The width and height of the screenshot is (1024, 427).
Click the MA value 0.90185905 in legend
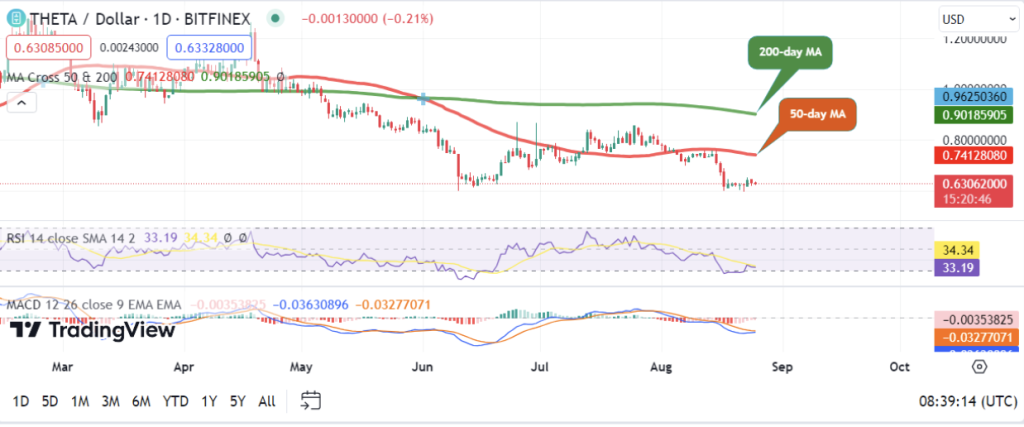235,77
